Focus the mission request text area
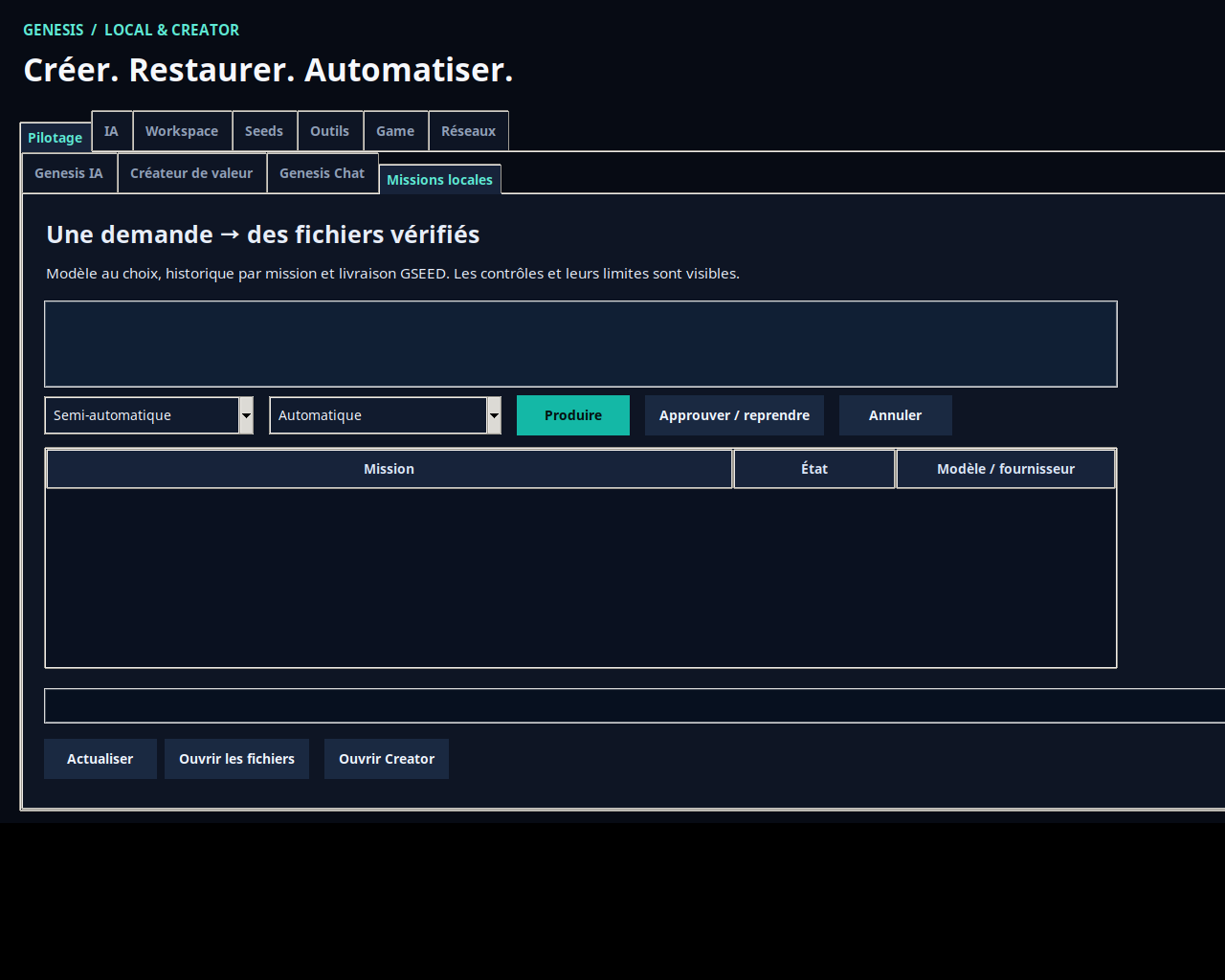The height and width of the screenshot is (980, 1225). pos(581,345)
